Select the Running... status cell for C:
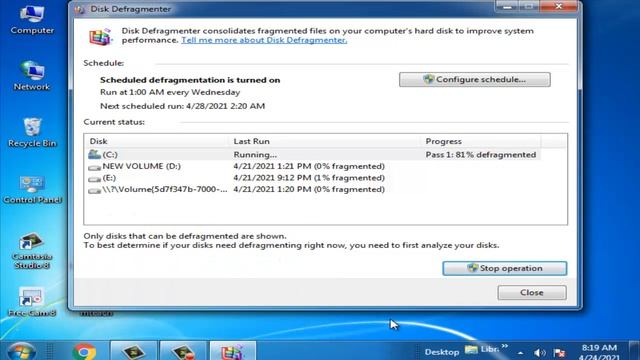 (x=255, y=155)
